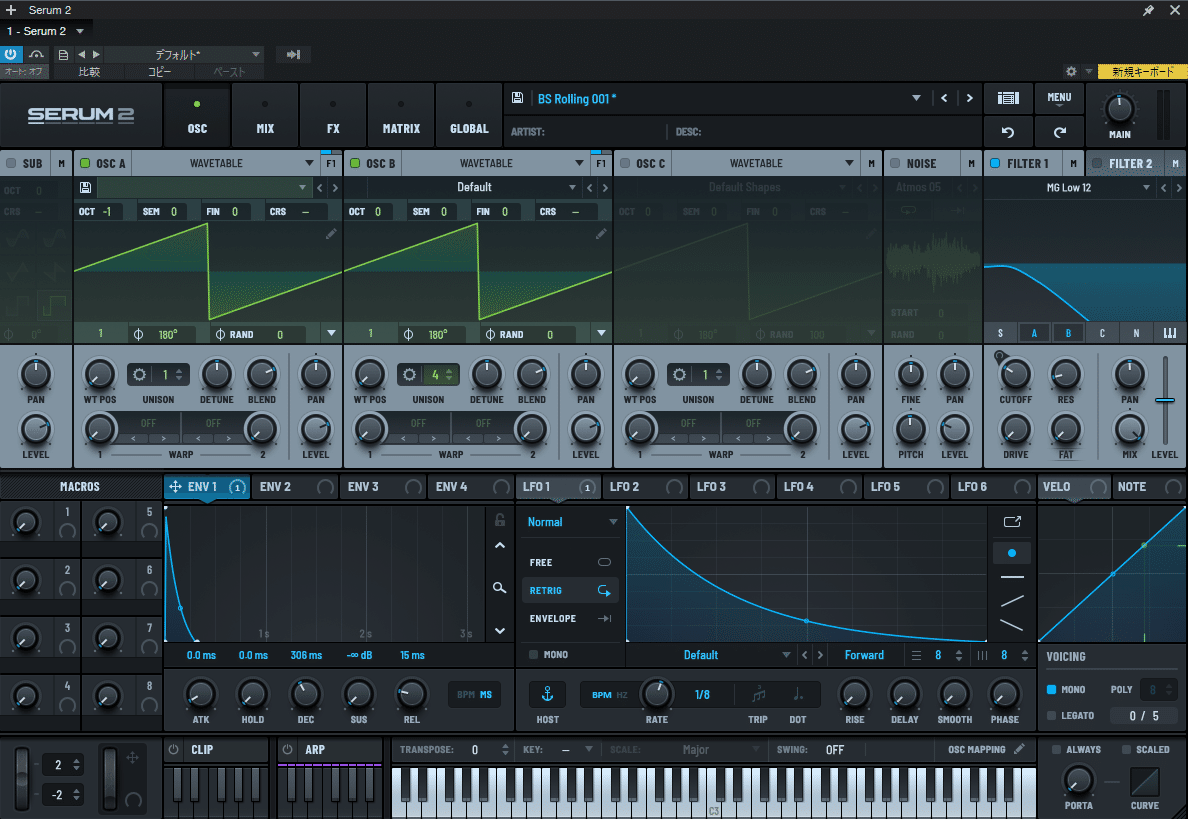The width and height of the screenshot is (1188, 819).
Task: Toggle the voicing MONO checkbox
Action: click(1051, 689)
